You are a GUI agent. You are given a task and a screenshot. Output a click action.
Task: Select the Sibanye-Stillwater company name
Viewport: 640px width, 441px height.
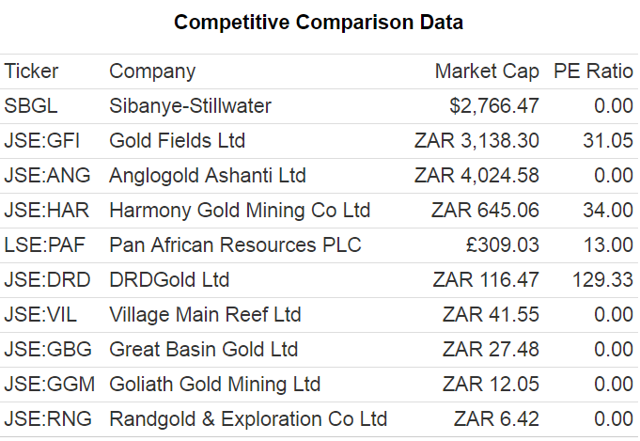[190, 106]
